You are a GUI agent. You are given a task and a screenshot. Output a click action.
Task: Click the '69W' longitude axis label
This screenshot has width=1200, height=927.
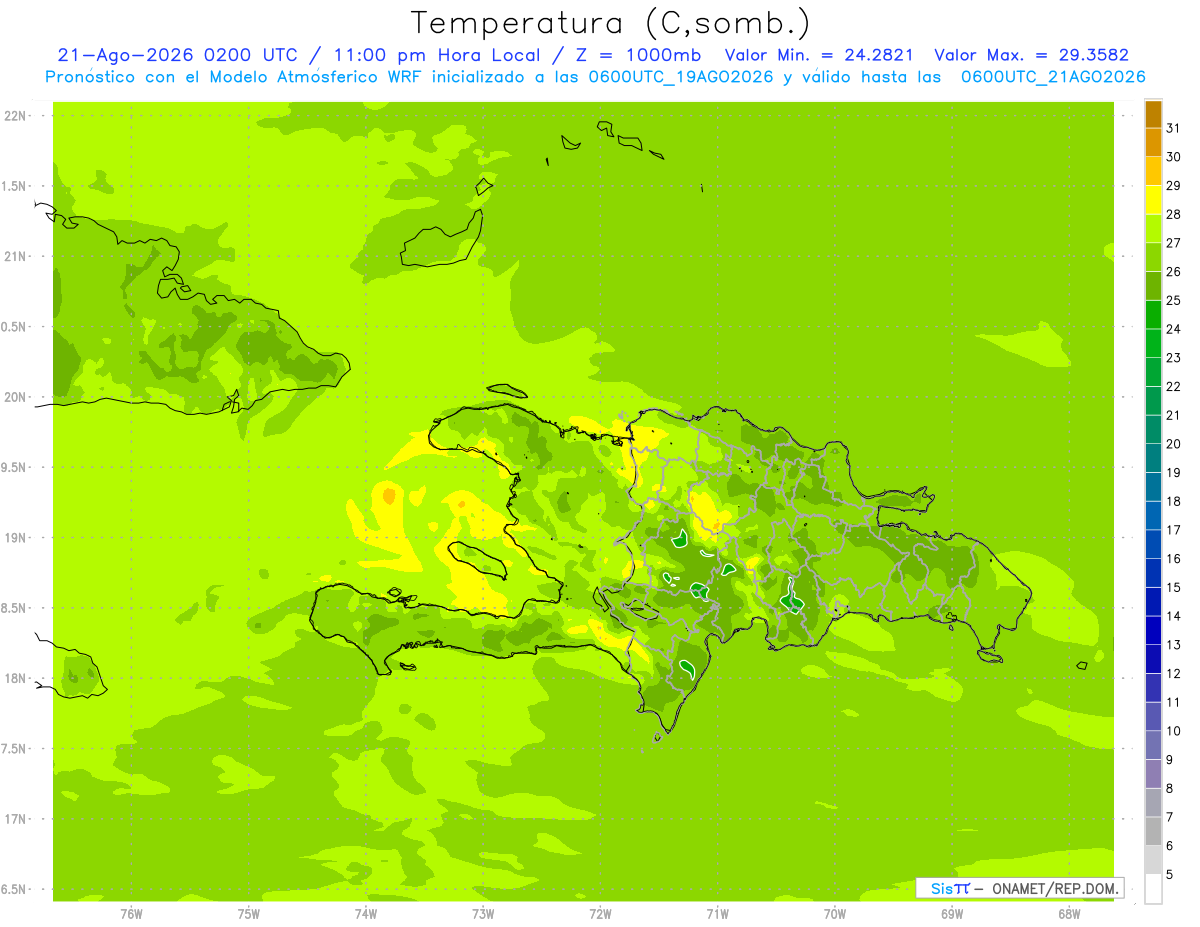[952, 914]
